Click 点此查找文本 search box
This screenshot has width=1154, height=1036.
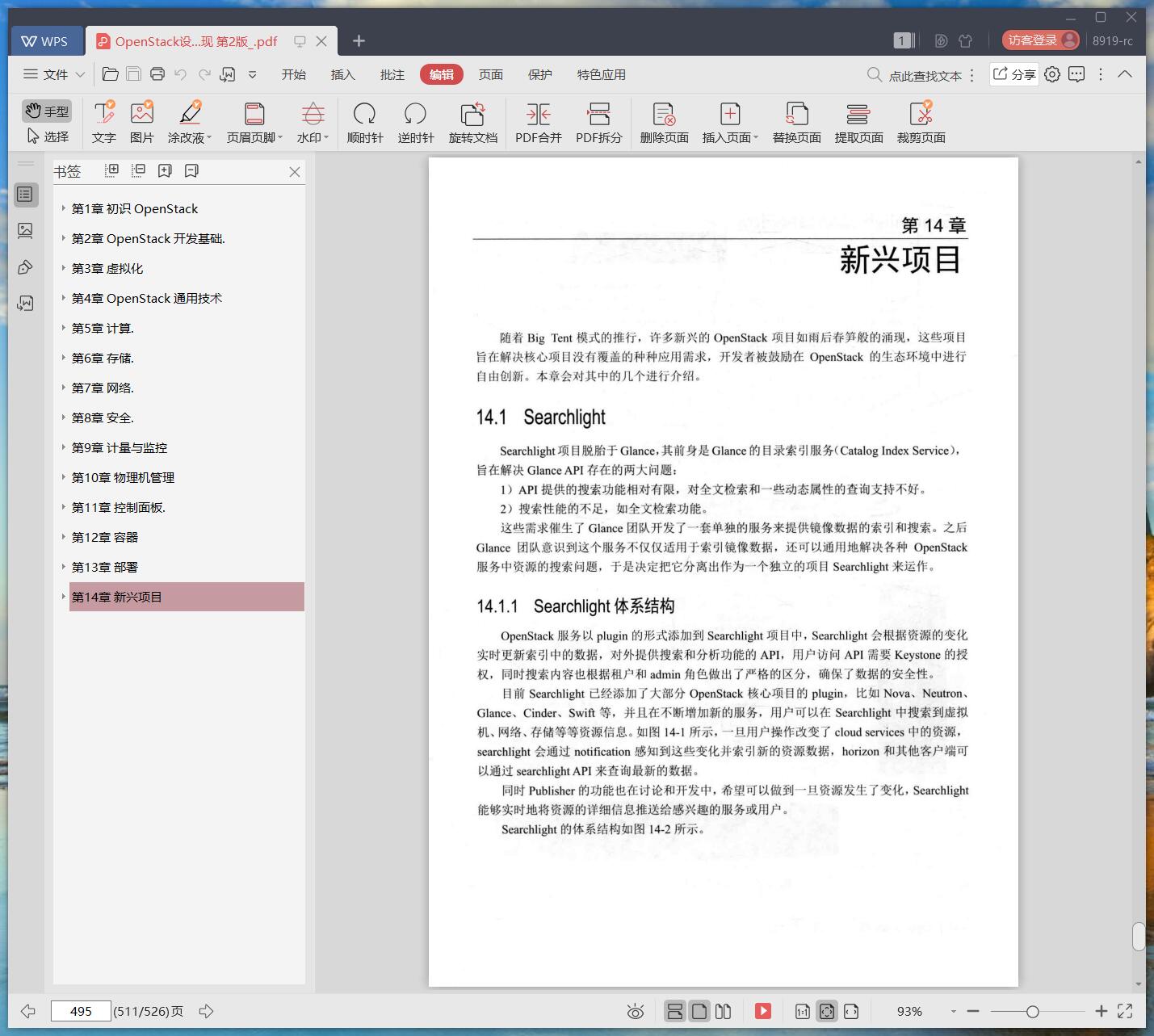click(x=914, y=75)
